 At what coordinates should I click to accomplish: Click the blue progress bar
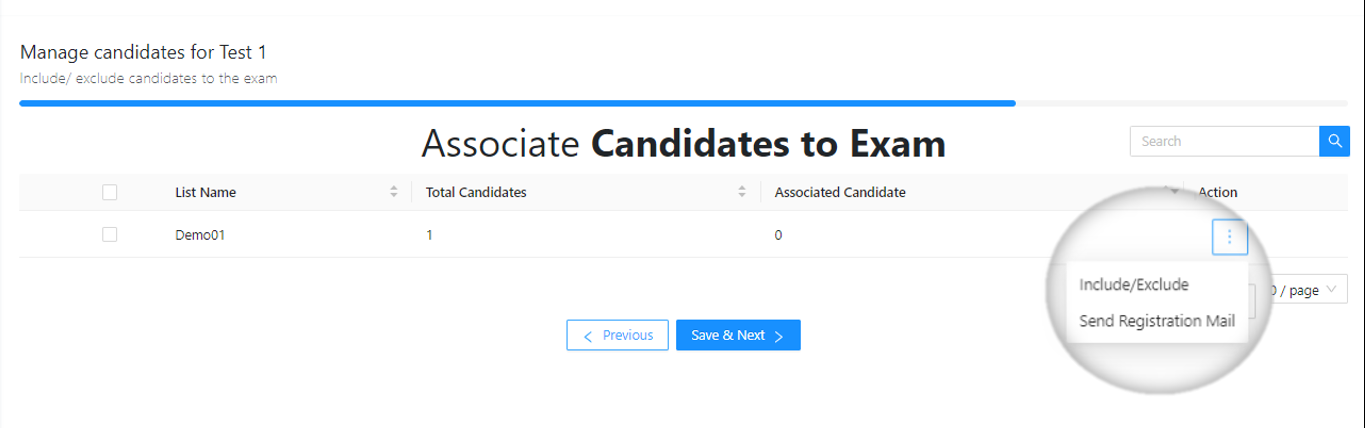[x=517, y=102]
